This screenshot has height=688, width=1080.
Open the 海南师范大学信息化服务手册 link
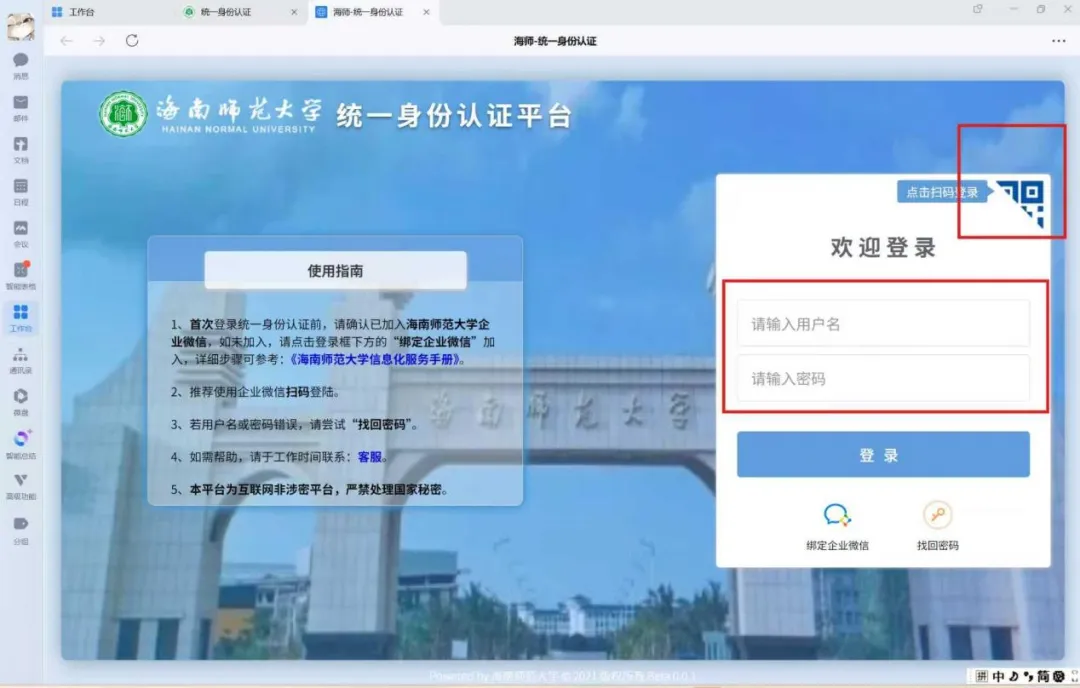point(374,359)
